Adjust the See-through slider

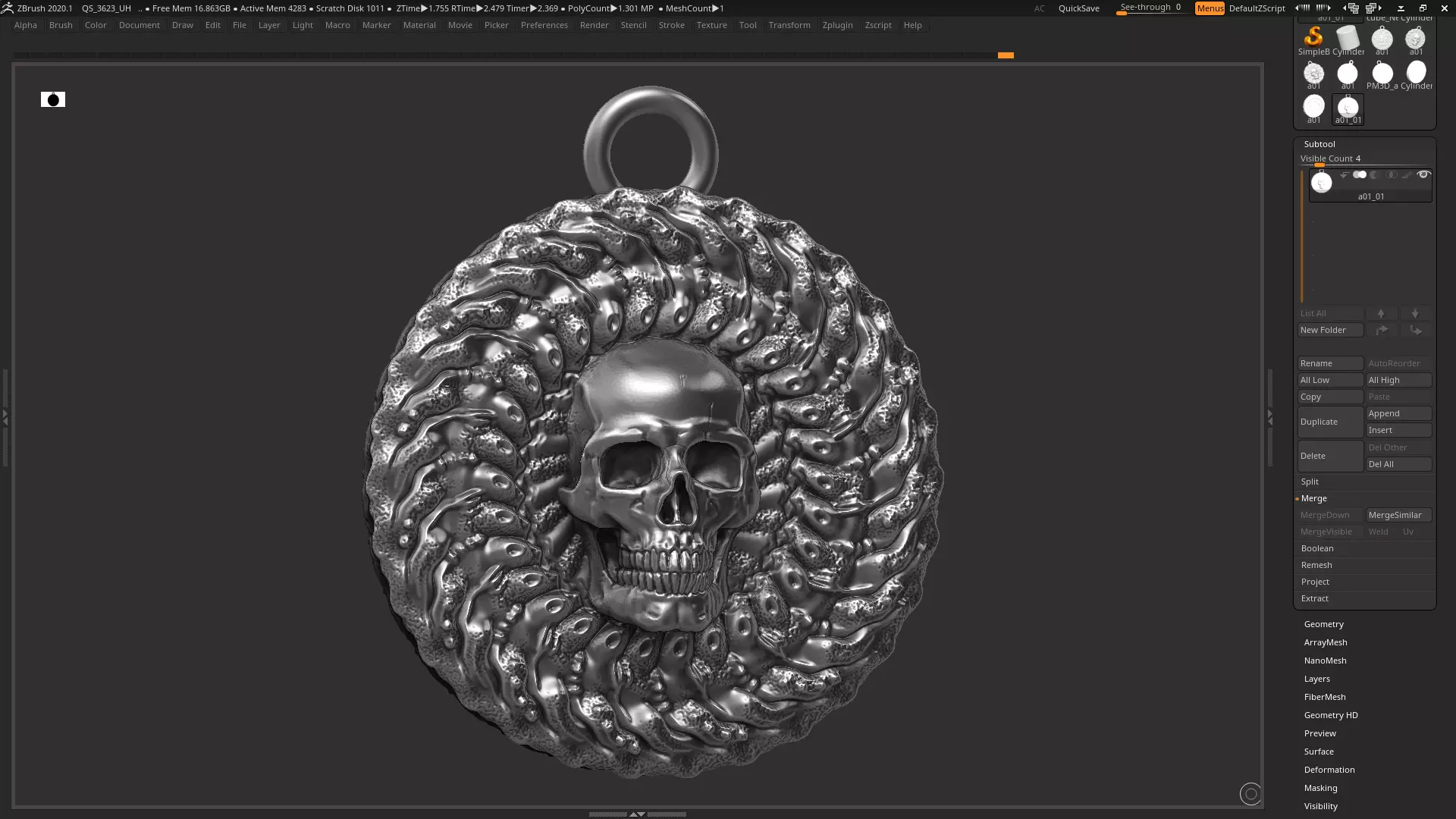click(x=1150, y=8)
